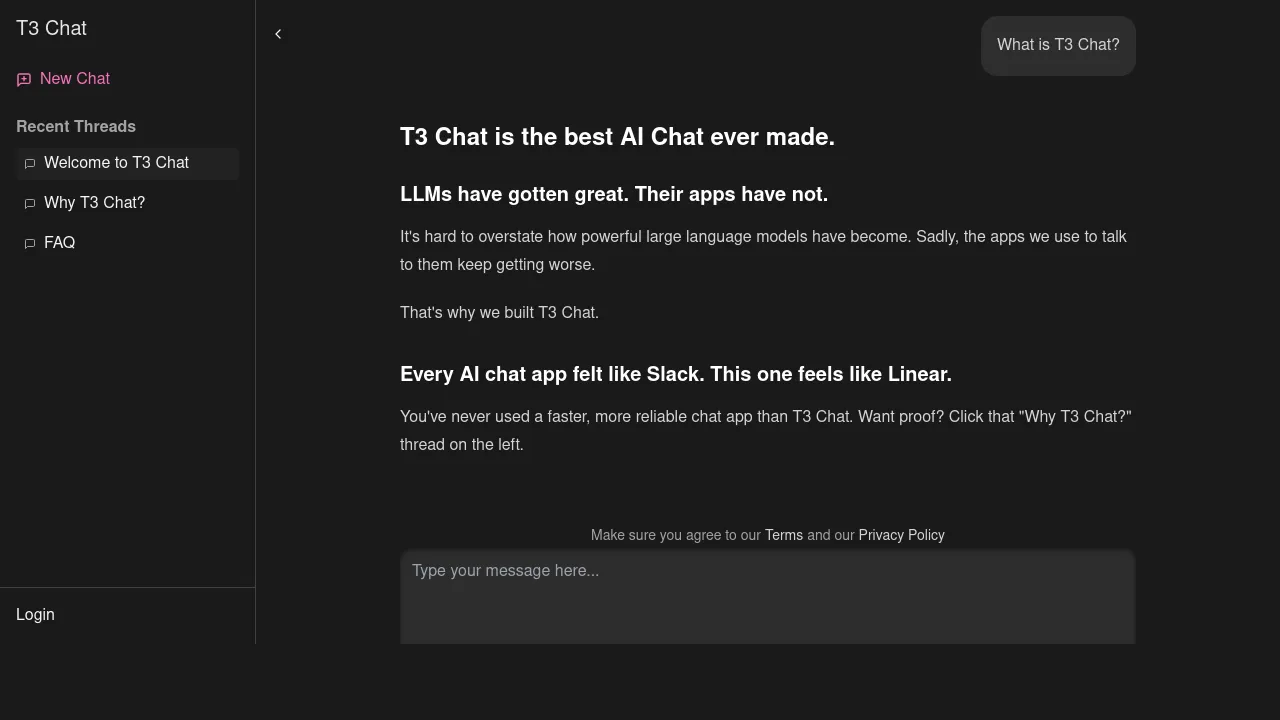Viewport: 1280px width, 720px height.
Task: Click text 'That's why we built T3 Chat.'
Action: [499, 313]
